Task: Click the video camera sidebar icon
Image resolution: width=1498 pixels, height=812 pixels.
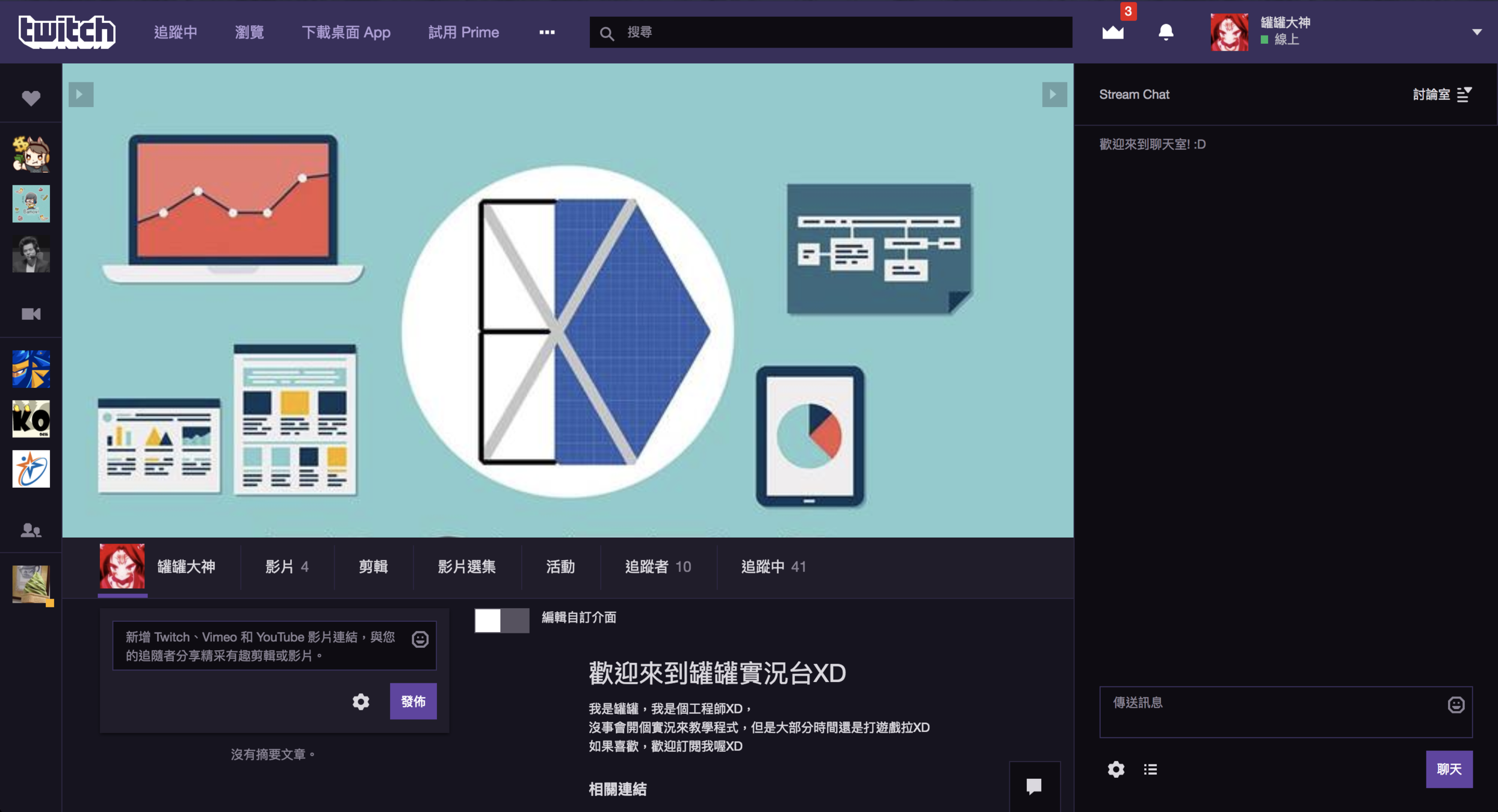Action: [31, 314]
